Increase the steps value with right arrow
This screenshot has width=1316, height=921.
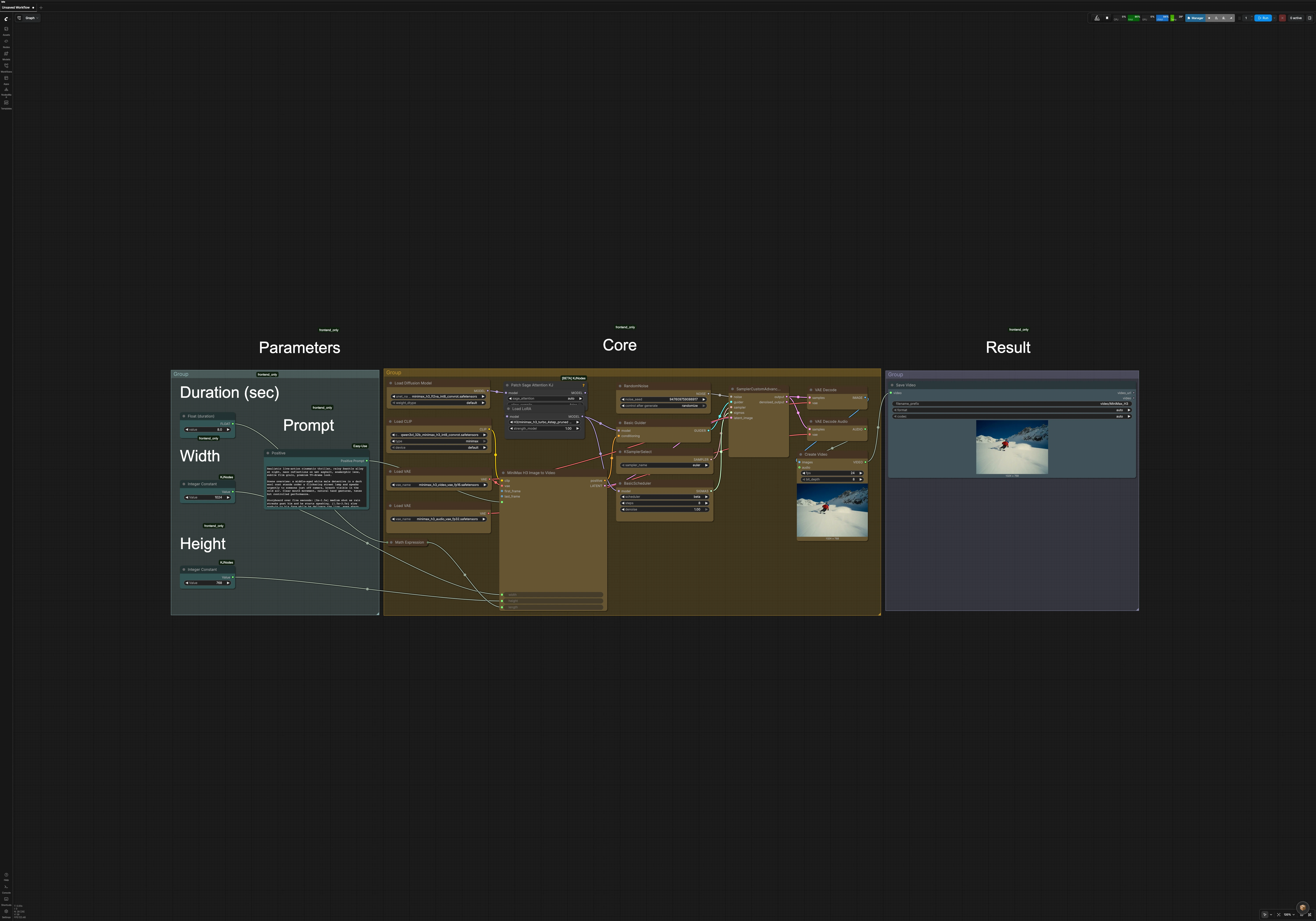[706, 503]
